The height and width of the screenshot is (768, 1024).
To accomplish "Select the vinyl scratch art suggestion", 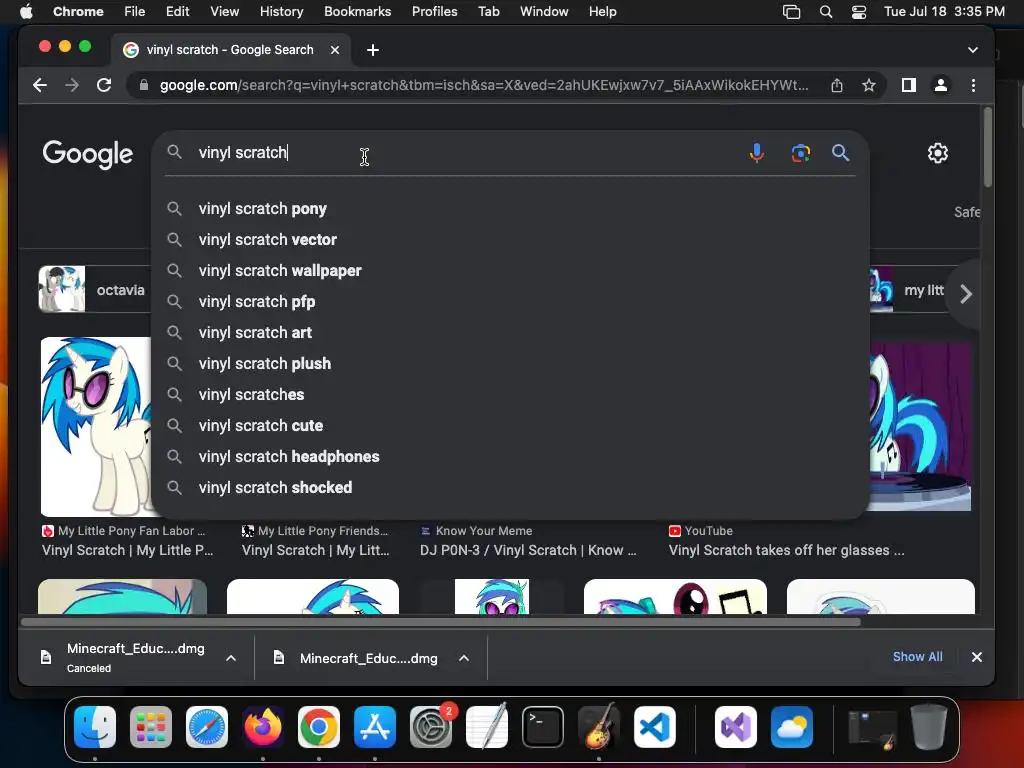I will [x=509, y=333].
